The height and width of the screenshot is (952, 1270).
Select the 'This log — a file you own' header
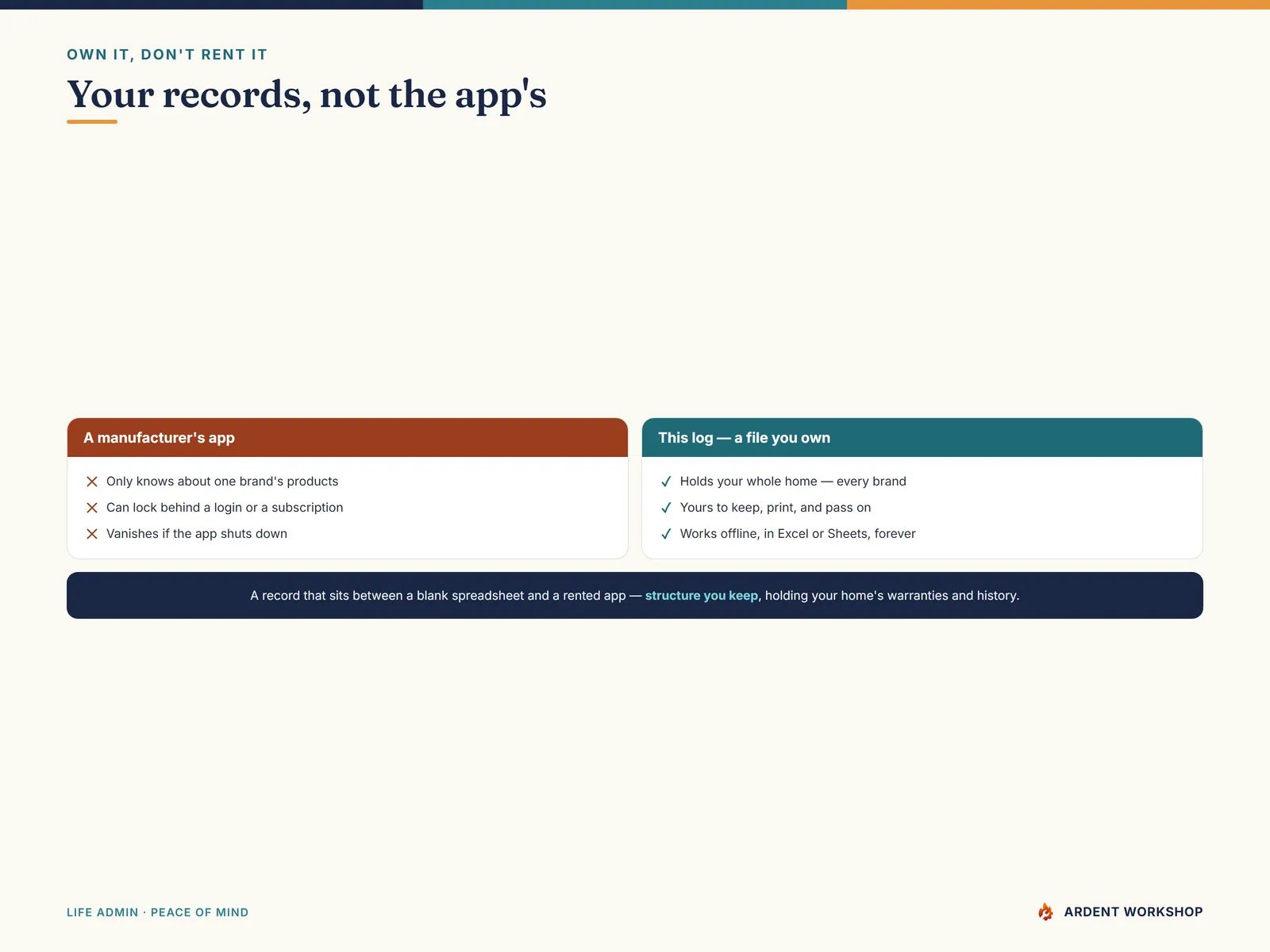922,438
